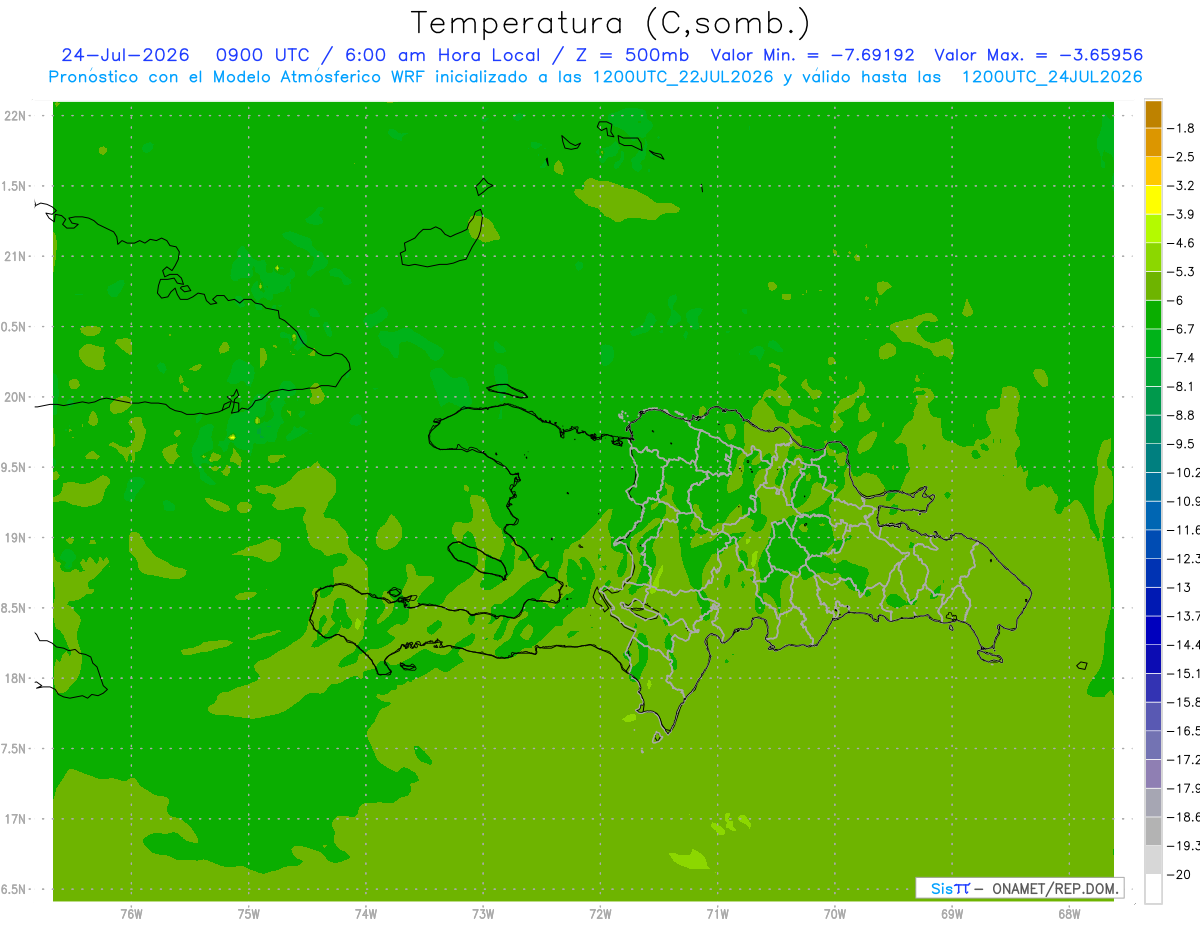The height and width of the screenshot is (927, 1200).
Task: Click the '71W' longitude axis label
Action: pyautogui.click(x=717, y=913)
